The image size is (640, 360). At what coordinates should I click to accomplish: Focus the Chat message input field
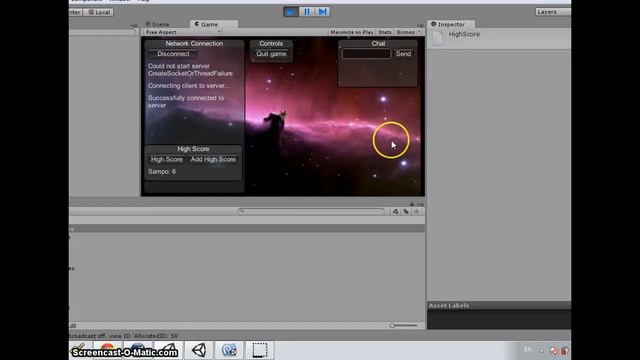pos(366,54)
